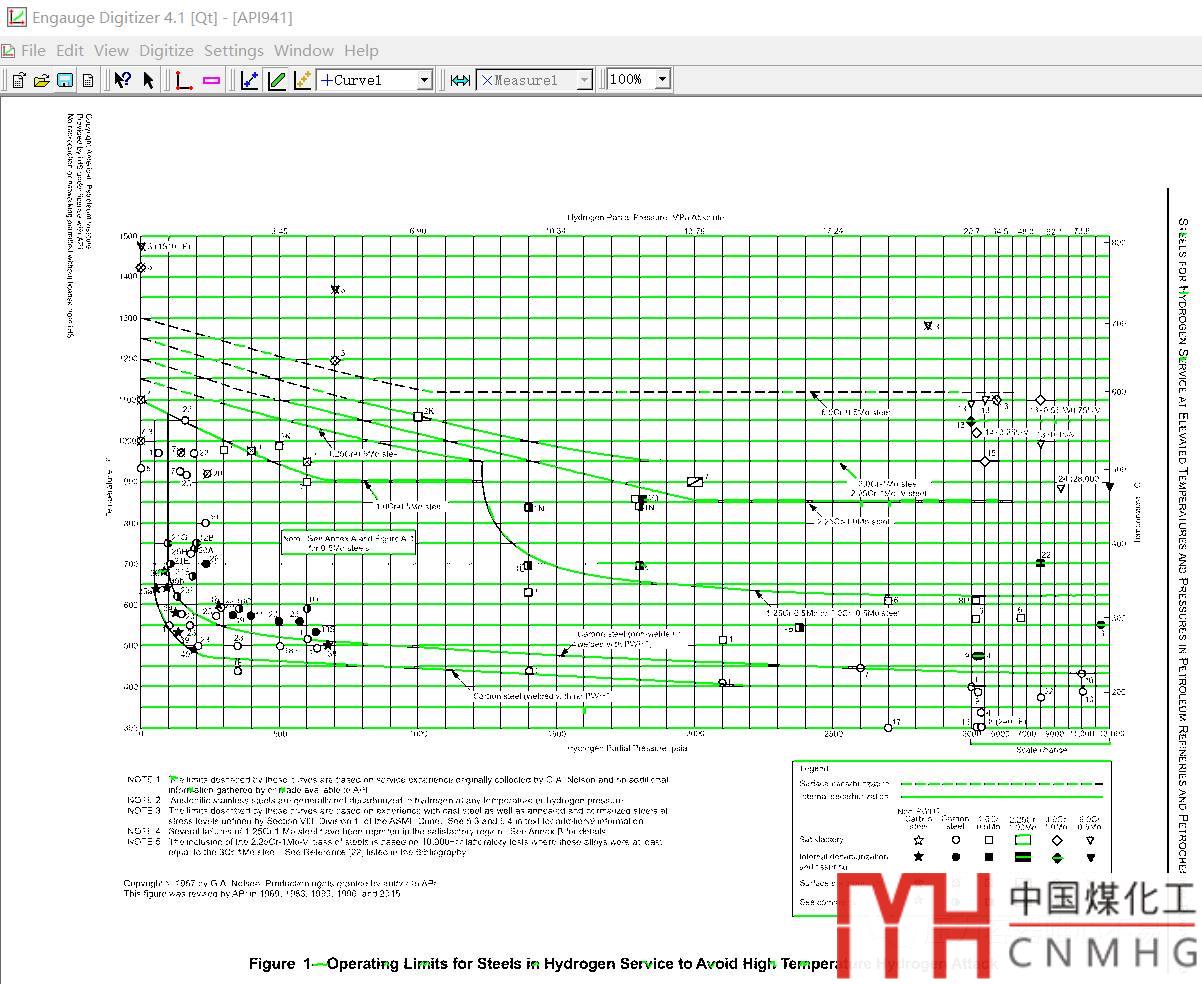Viewport: 1202px width, 984px height.
Task: Select the magenta Scale Bar tool
Action: coord(211,80)
